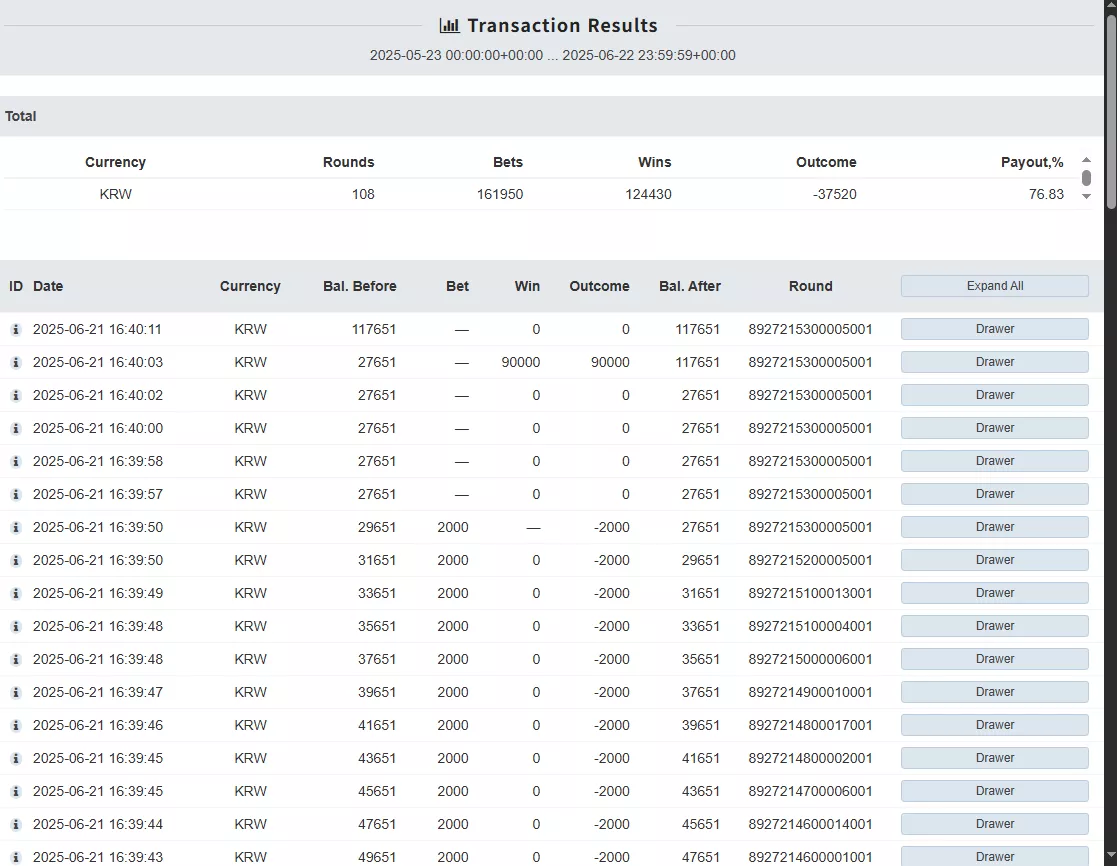Click the Outcome header in transactions table
This screenshot has width=1117, height=866.
(599, 286)
